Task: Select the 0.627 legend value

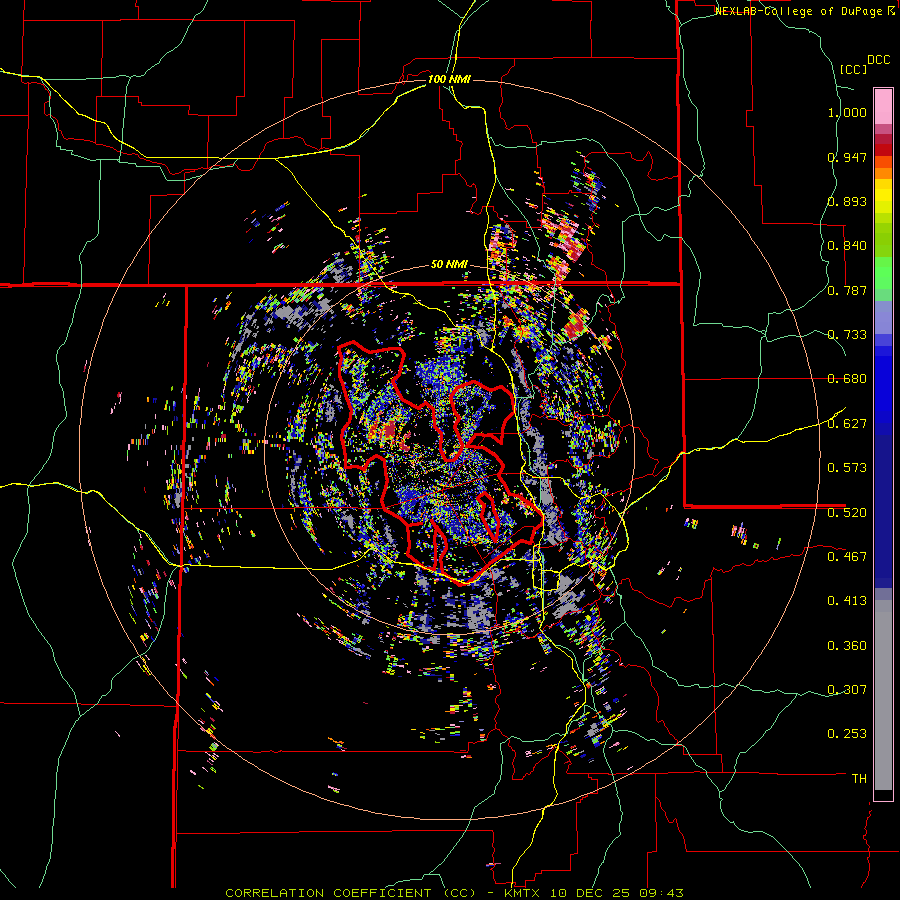Action: [847, 424]
